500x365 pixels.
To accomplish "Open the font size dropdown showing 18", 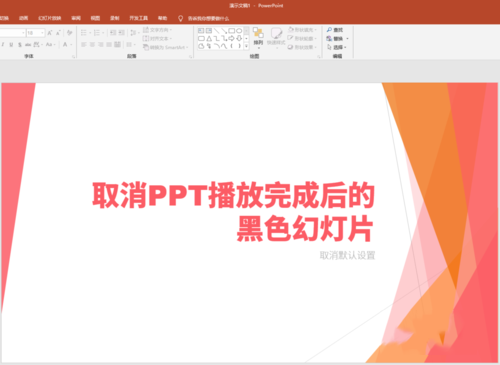I will click(42, 33).
